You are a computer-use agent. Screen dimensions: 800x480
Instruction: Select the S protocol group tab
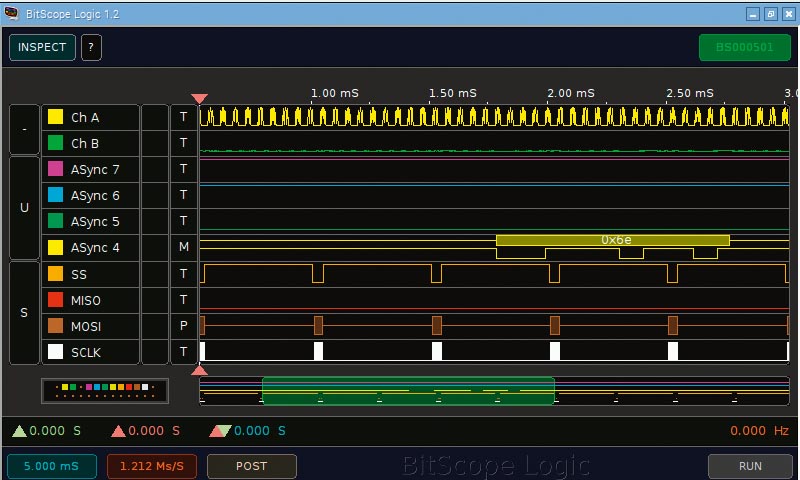tap(24, 313)
